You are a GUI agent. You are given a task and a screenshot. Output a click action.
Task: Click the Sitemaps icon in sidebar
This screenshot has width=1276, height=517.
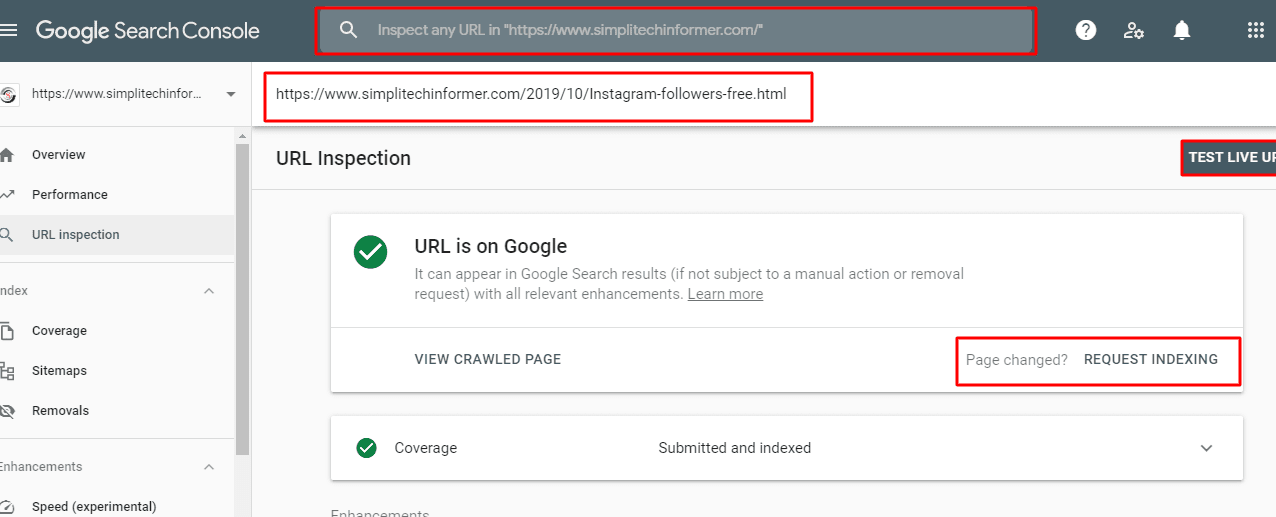[x=7, y=371]
